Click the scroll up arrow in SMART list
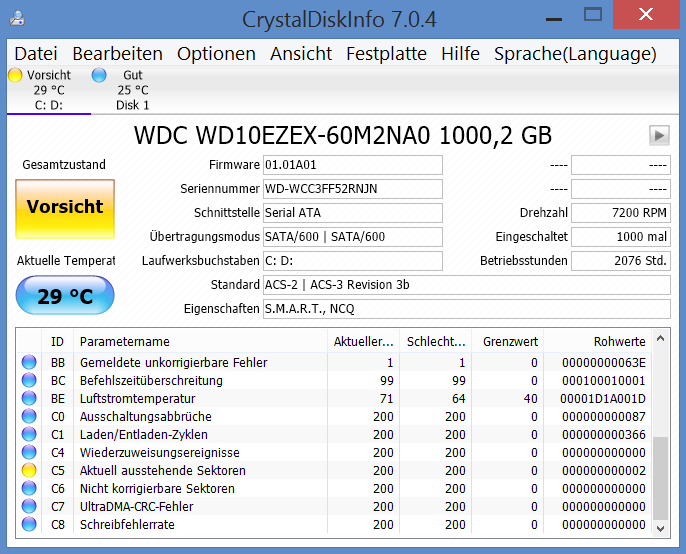686x554 pixels. [x=661, y=339]
